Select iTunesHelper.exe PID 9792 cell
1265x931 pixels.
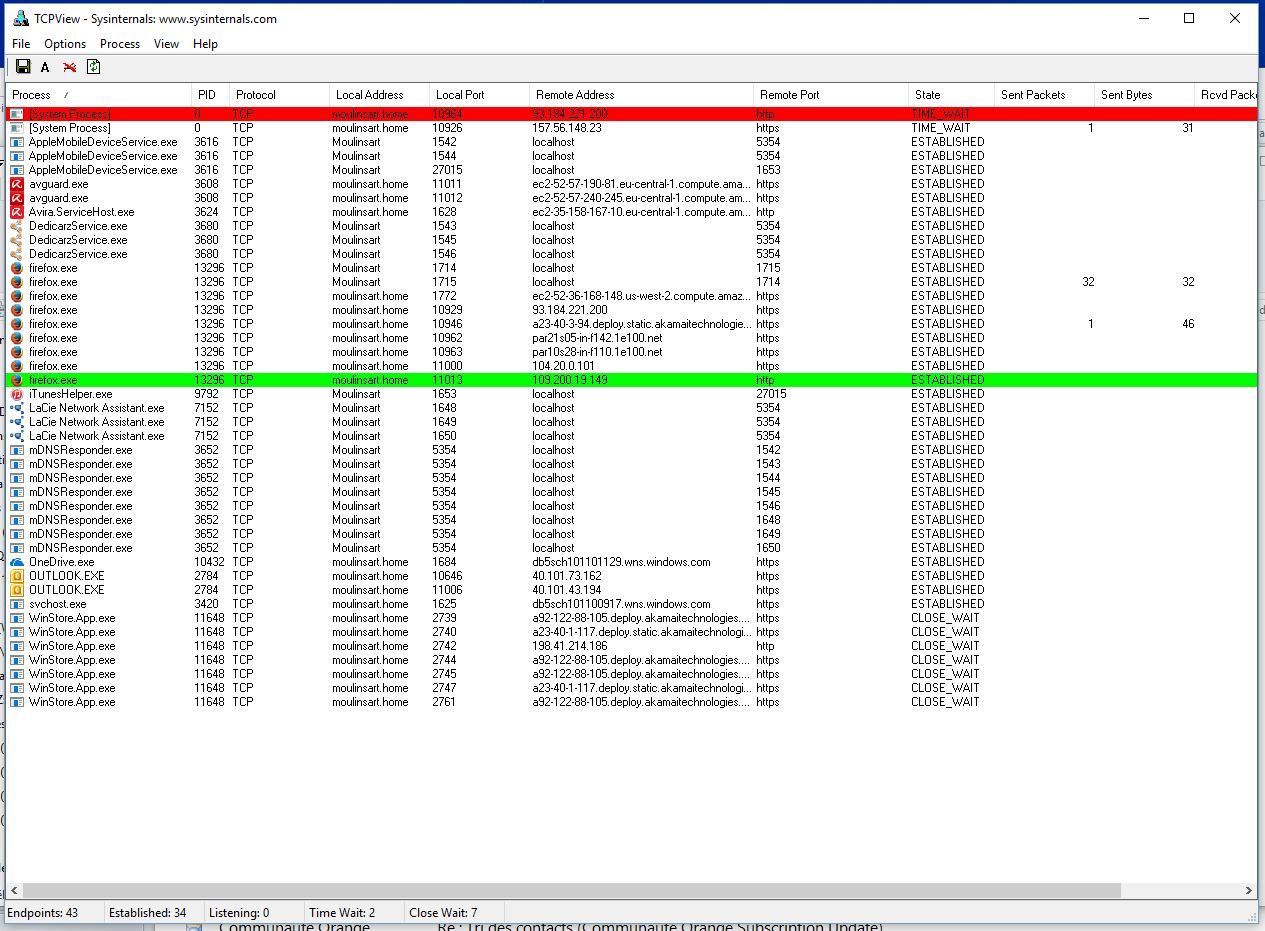pos(206,394)
